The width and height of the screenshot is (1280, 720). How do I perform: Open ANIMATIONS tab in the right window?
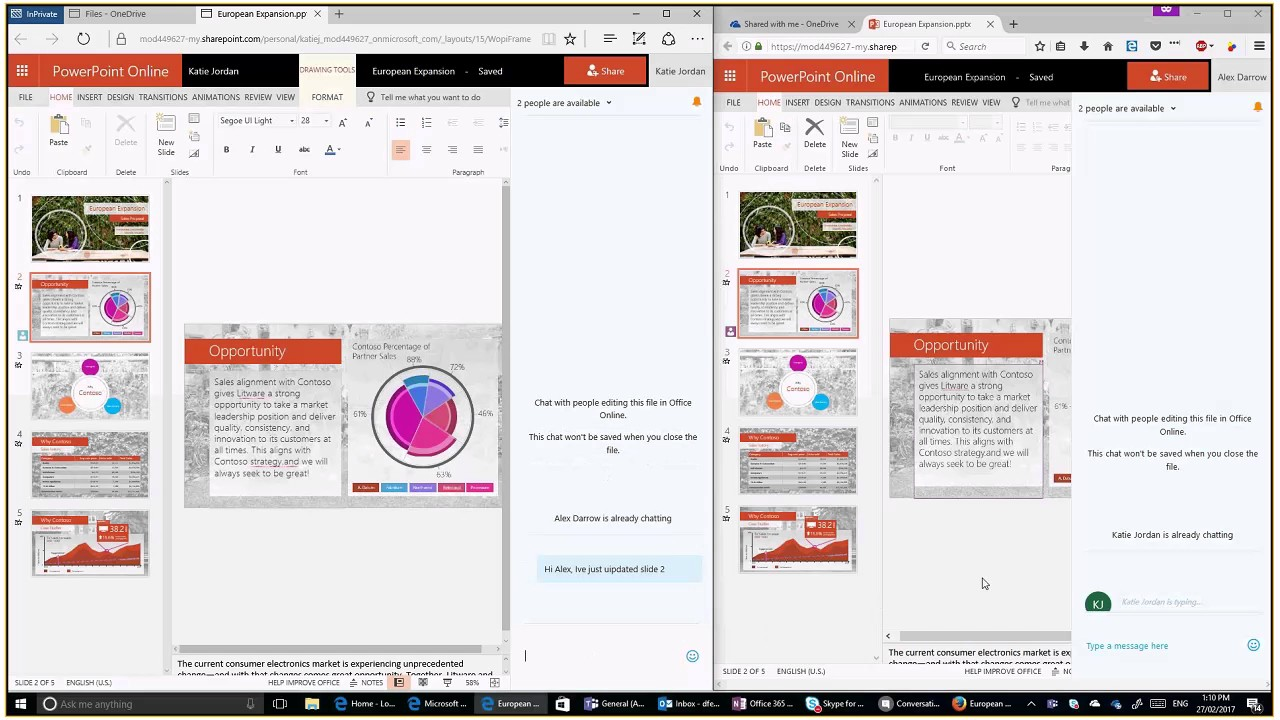(x=922, y=102)
